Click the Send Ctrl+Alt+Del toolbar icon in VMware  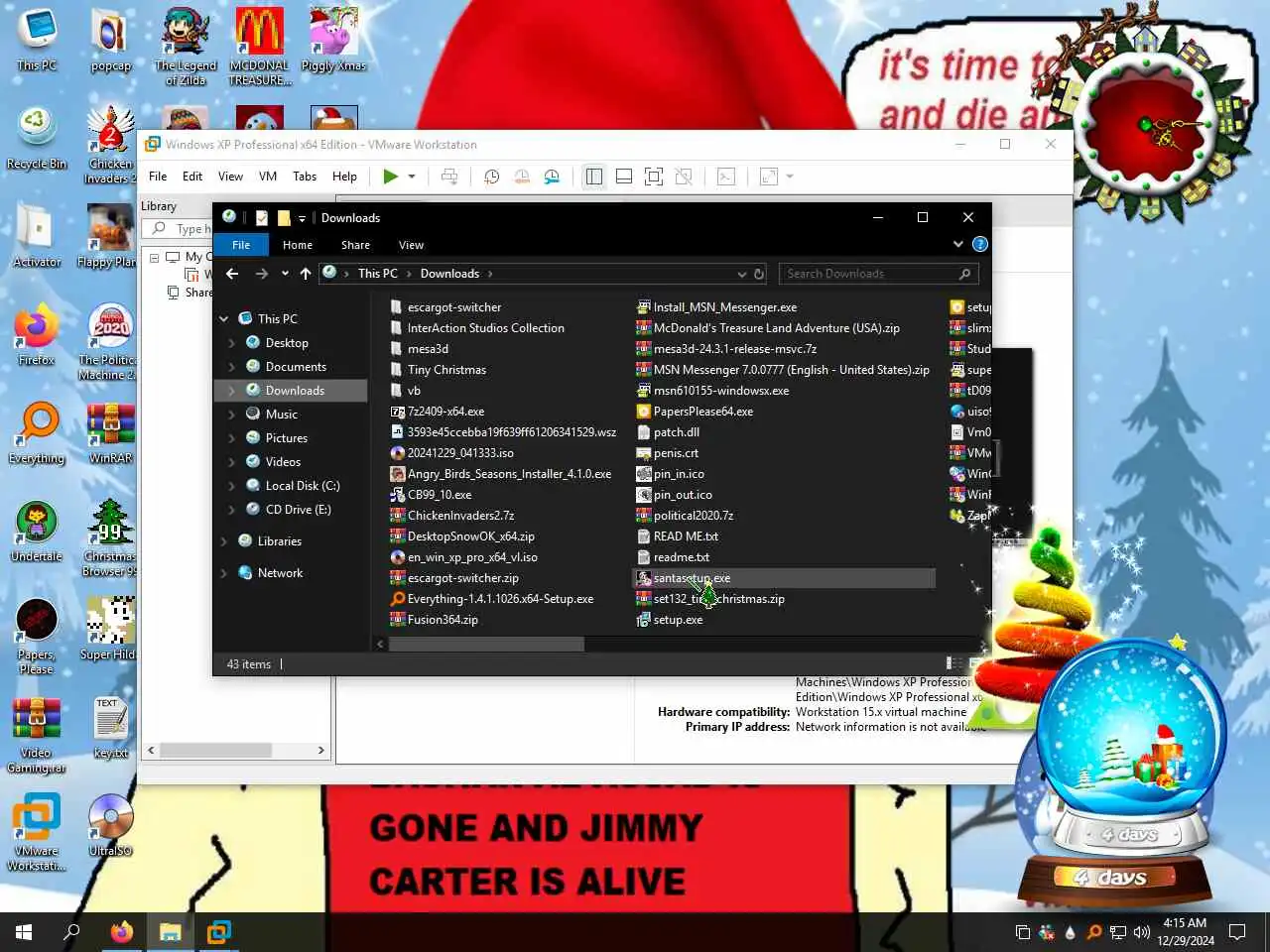pos(449,177)
